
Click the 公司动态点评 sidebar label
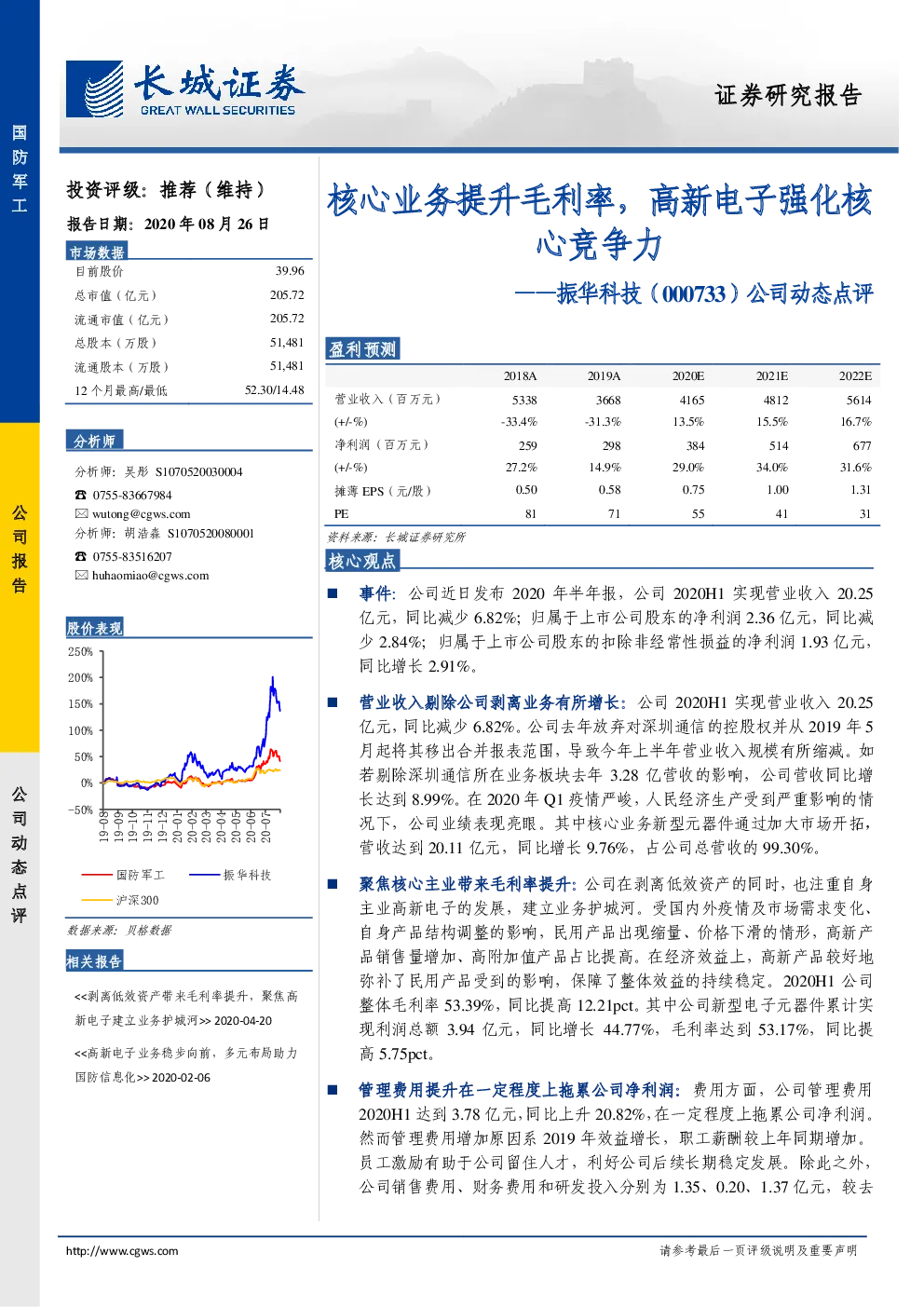coord(20,853)
